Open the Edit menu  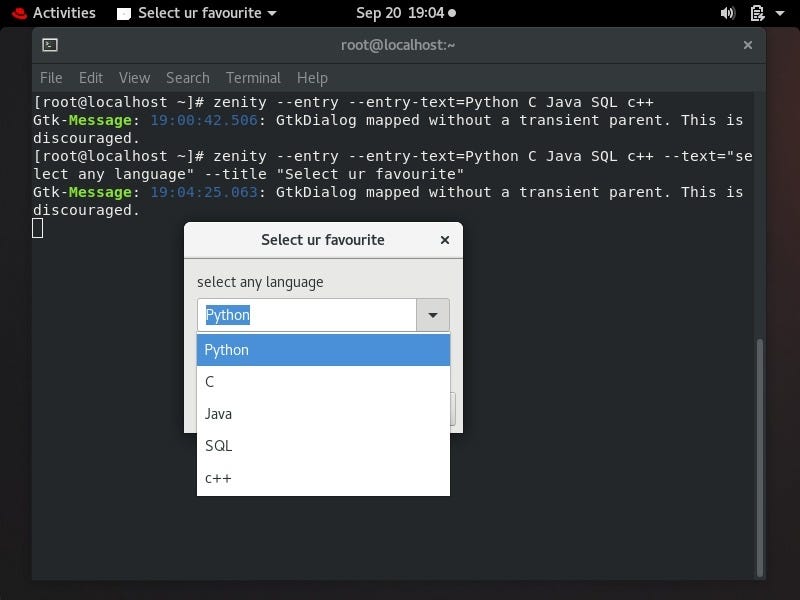(90, 77)
